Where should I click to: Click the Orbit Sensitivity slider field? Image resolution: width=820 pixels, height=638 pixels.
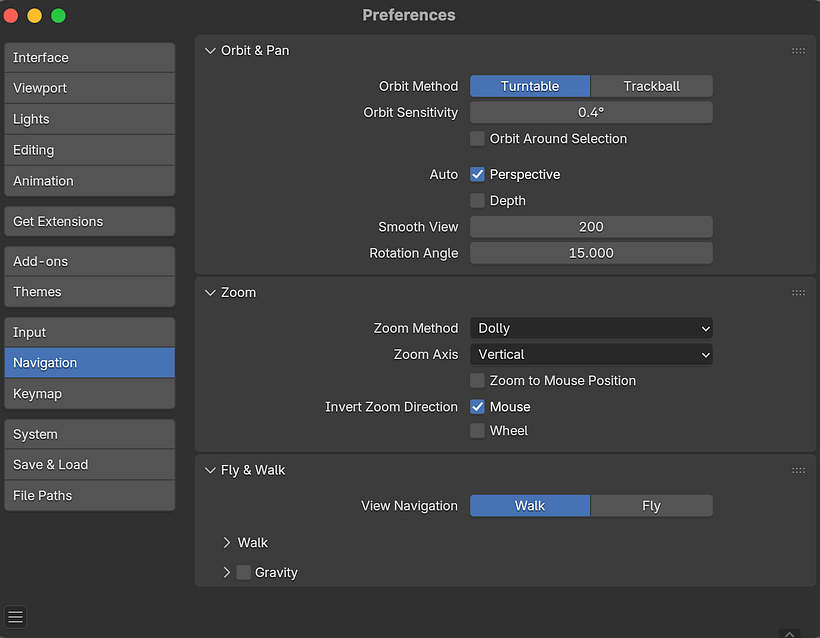pyautogui.click(x=591, y=113)
